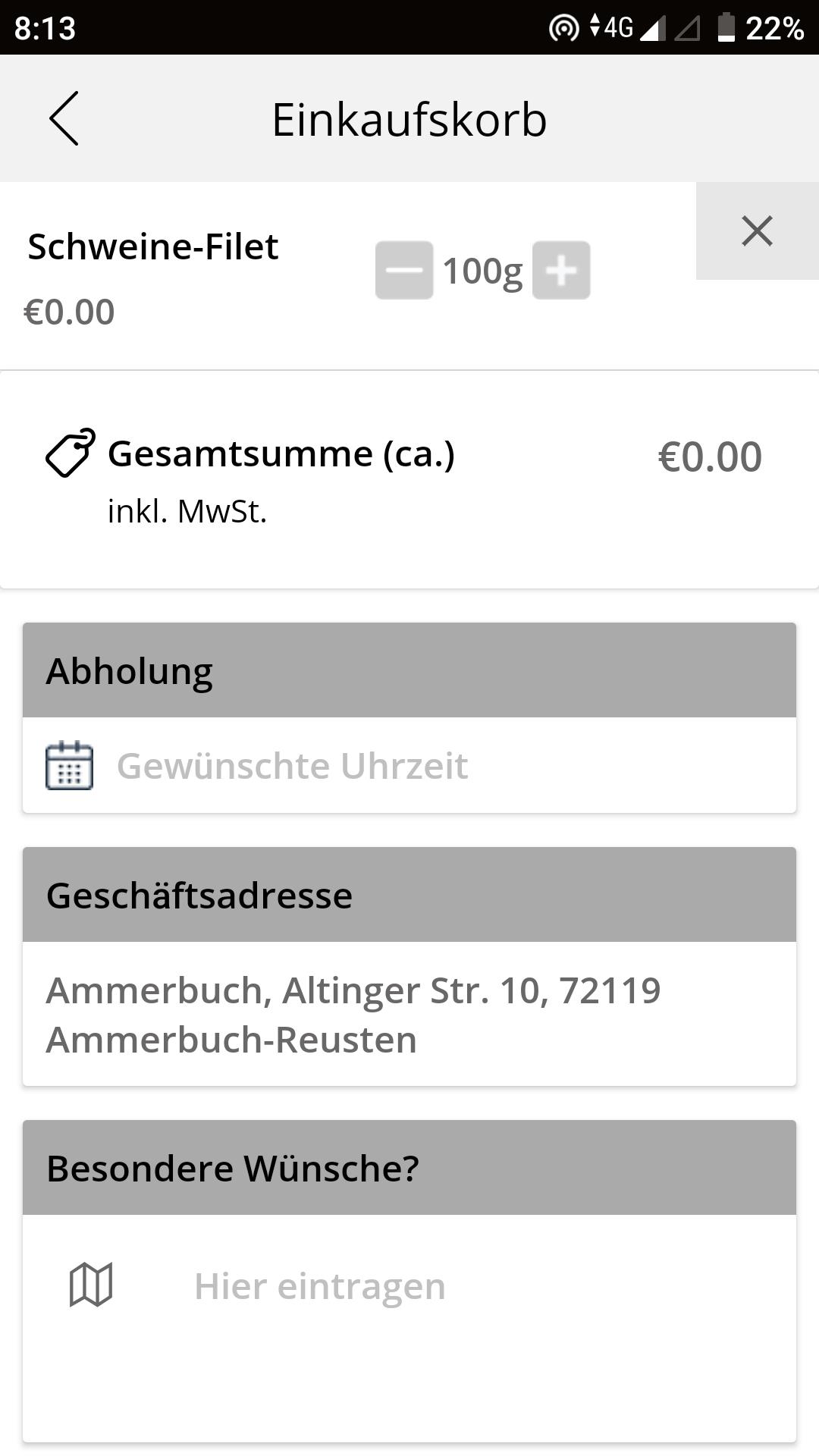Remove Schweine-Filet with the X button
The height and width of the screenshot is (1456, 819).
click(757, 231)
